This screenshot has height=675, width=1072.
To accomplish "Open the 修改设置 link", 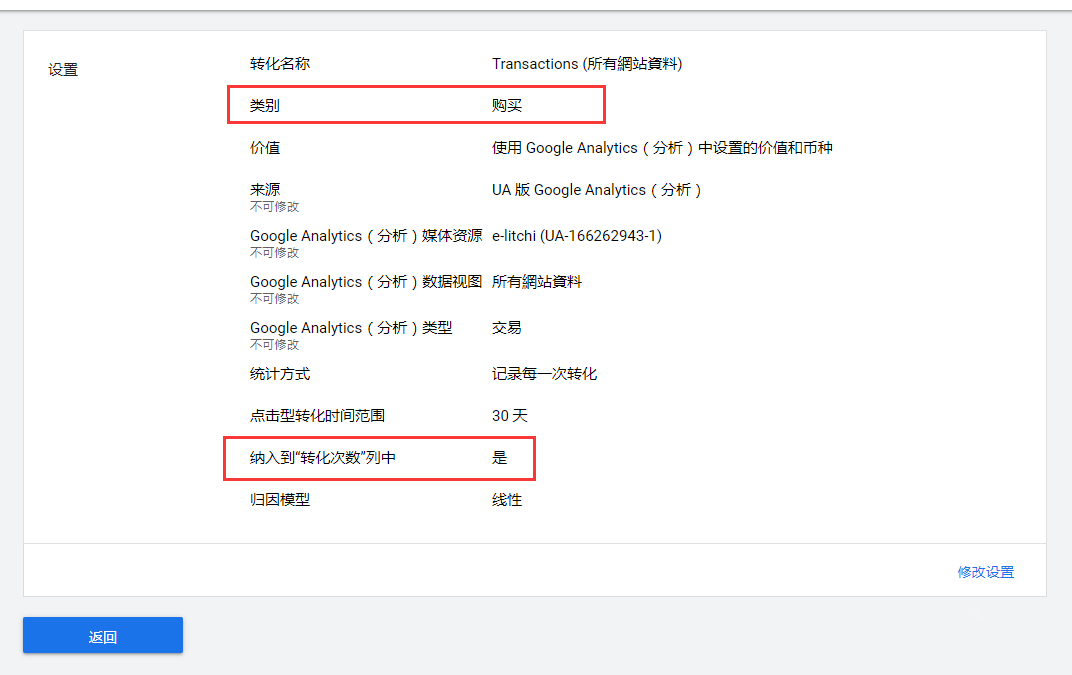I will coord(985,572).
